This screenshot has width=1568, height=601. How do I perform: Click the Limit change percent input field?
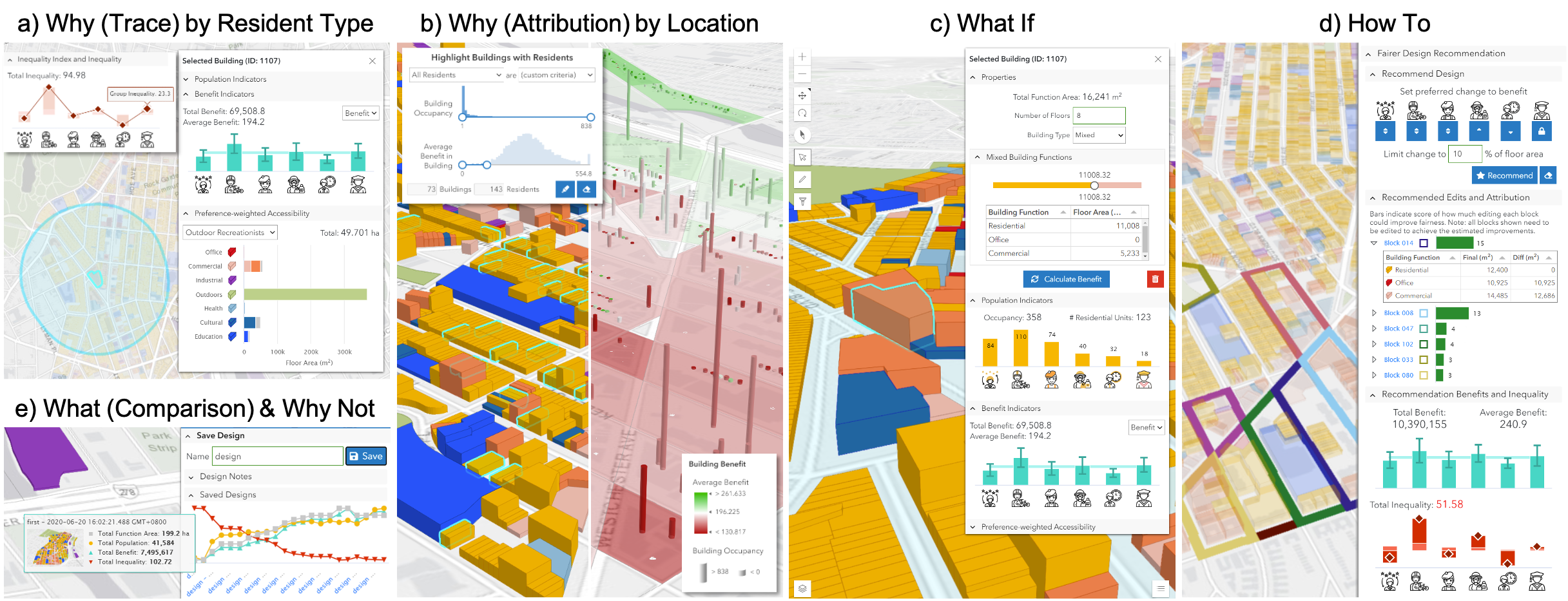(x=1465, y=154)
